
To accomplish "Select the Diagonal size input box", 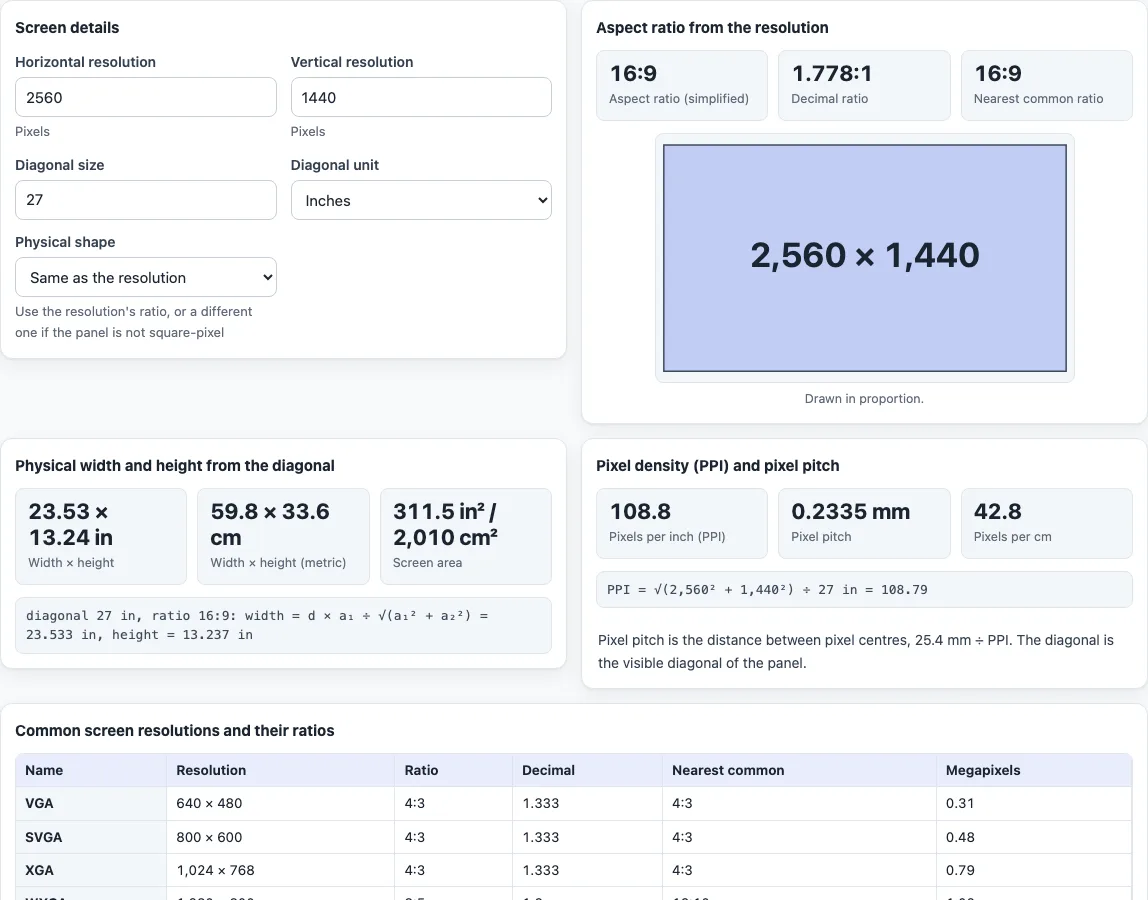I will tap(146, 200).
